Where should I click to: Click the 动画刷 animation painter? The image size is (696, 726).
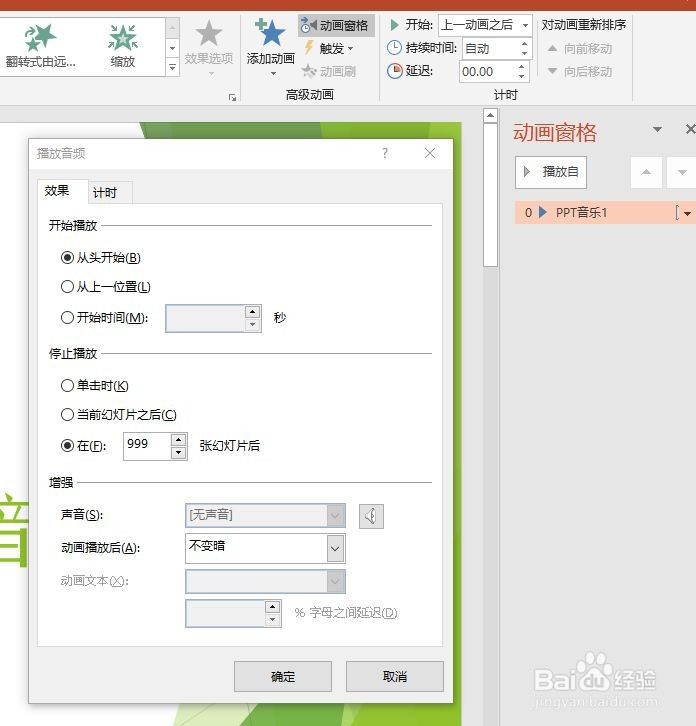coord(329,71)
